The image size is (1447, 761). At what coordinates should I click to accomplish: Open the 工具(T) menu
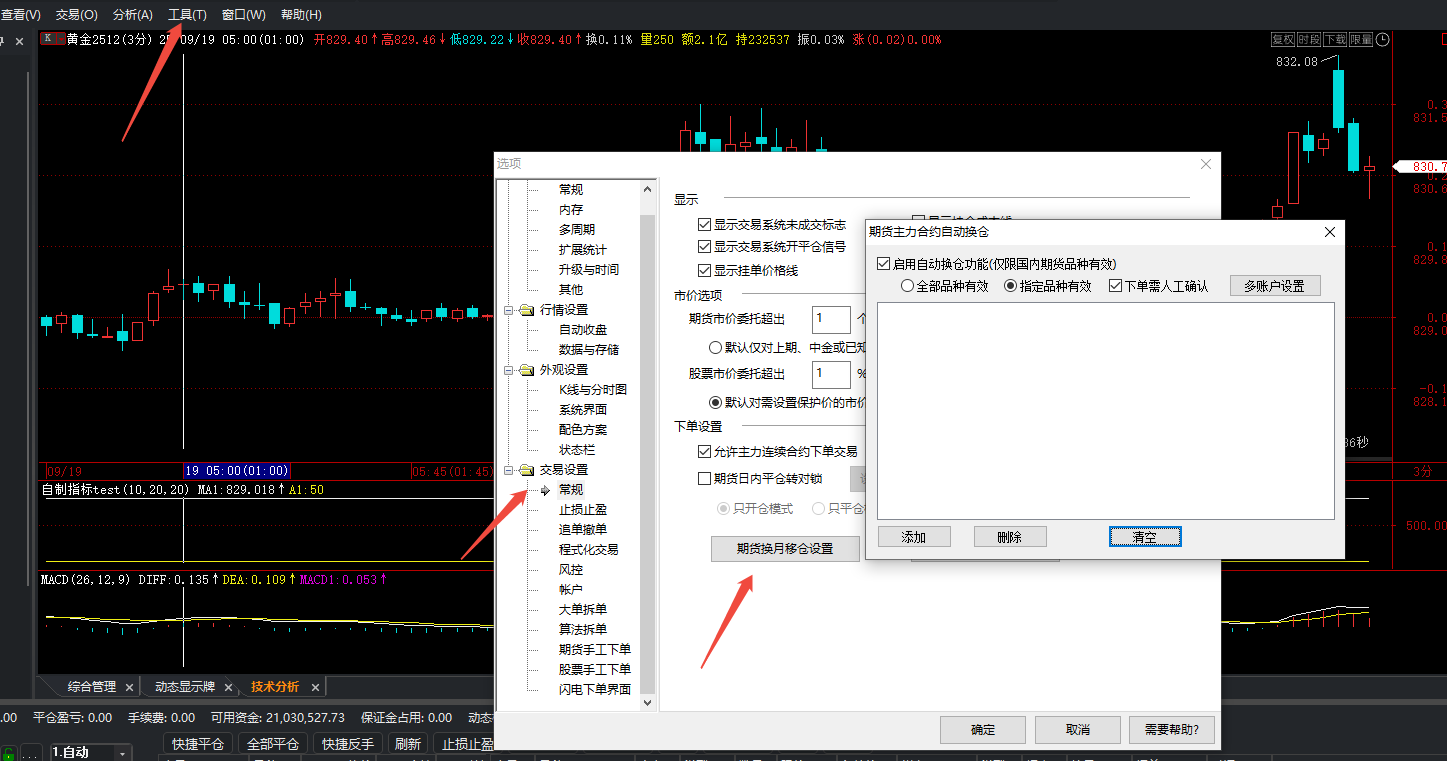tap(187, 15)
